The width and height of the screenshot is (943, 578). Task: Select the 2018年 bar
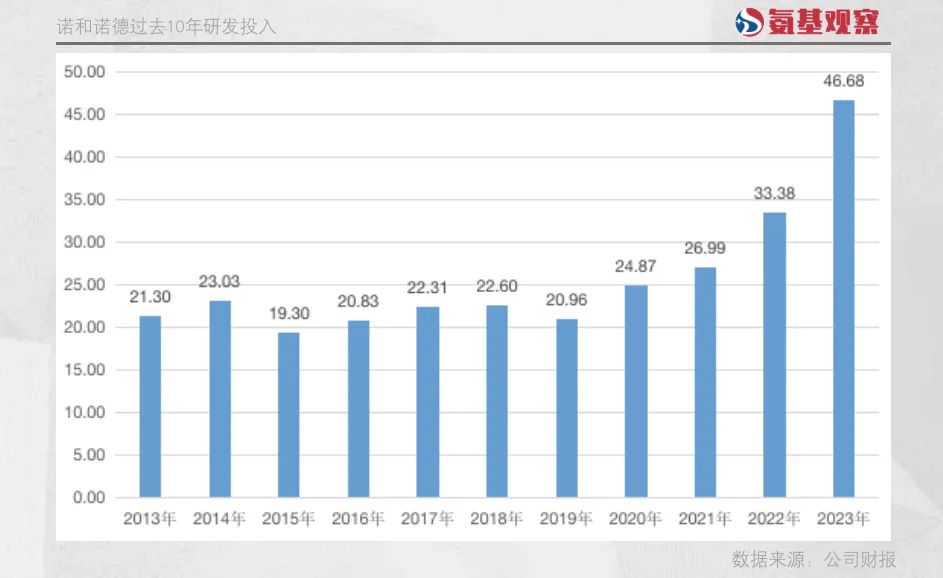pyautogui.click(x=497, y=401)
